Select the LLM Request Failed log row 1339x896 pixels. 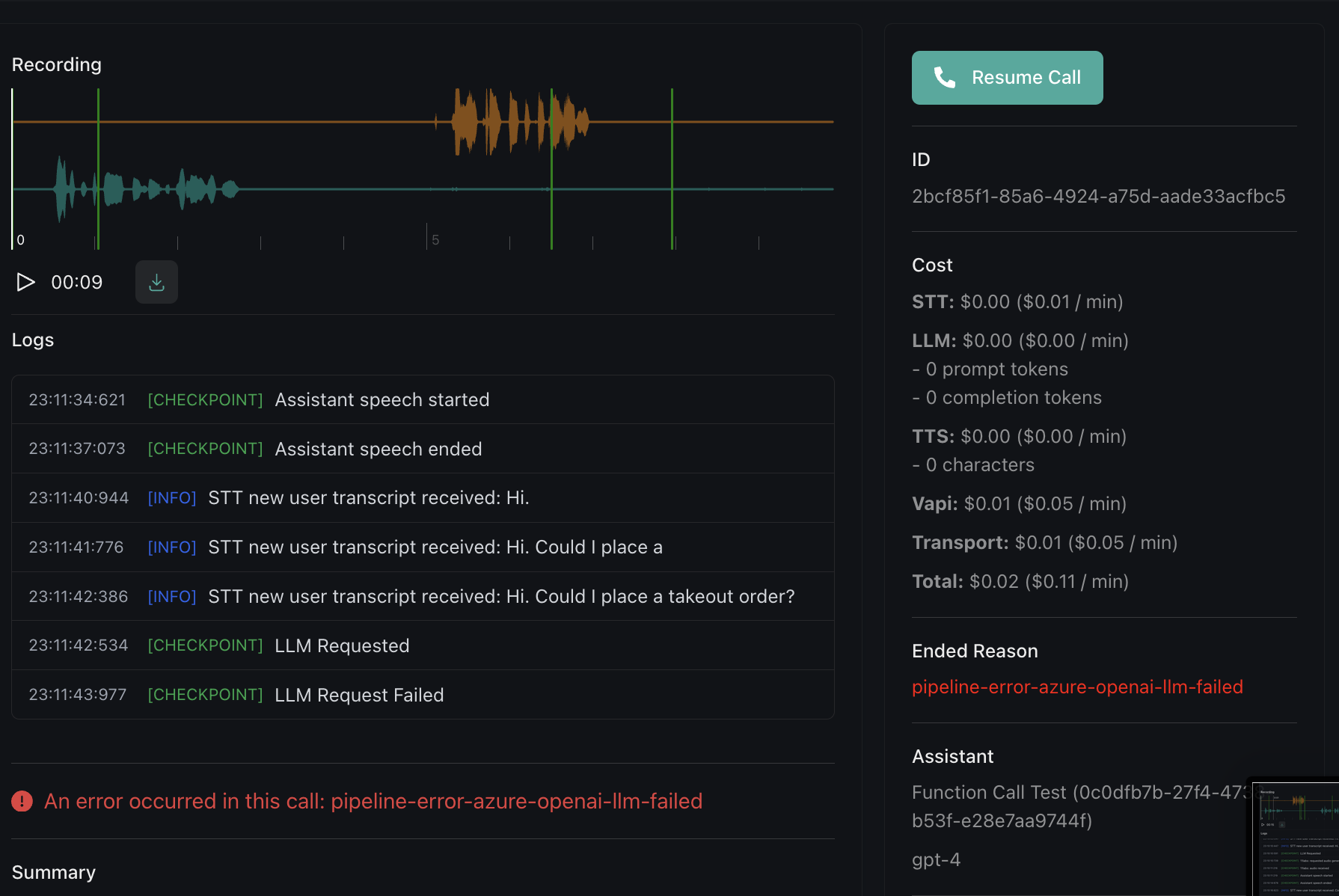[x=423, y=695]
